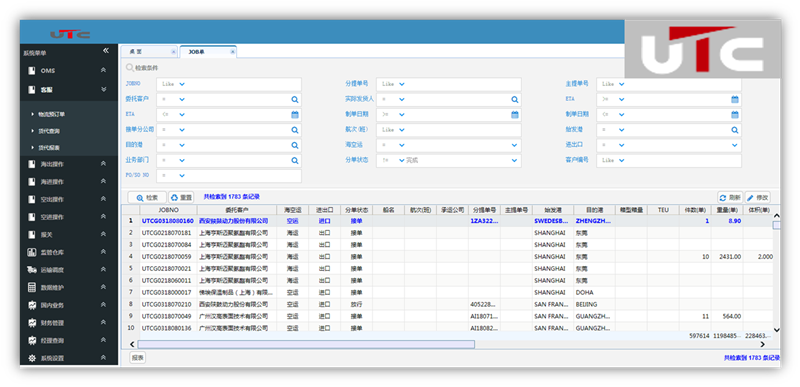Click the 报表 report button

pyautogui.click(x=137, y=358)
